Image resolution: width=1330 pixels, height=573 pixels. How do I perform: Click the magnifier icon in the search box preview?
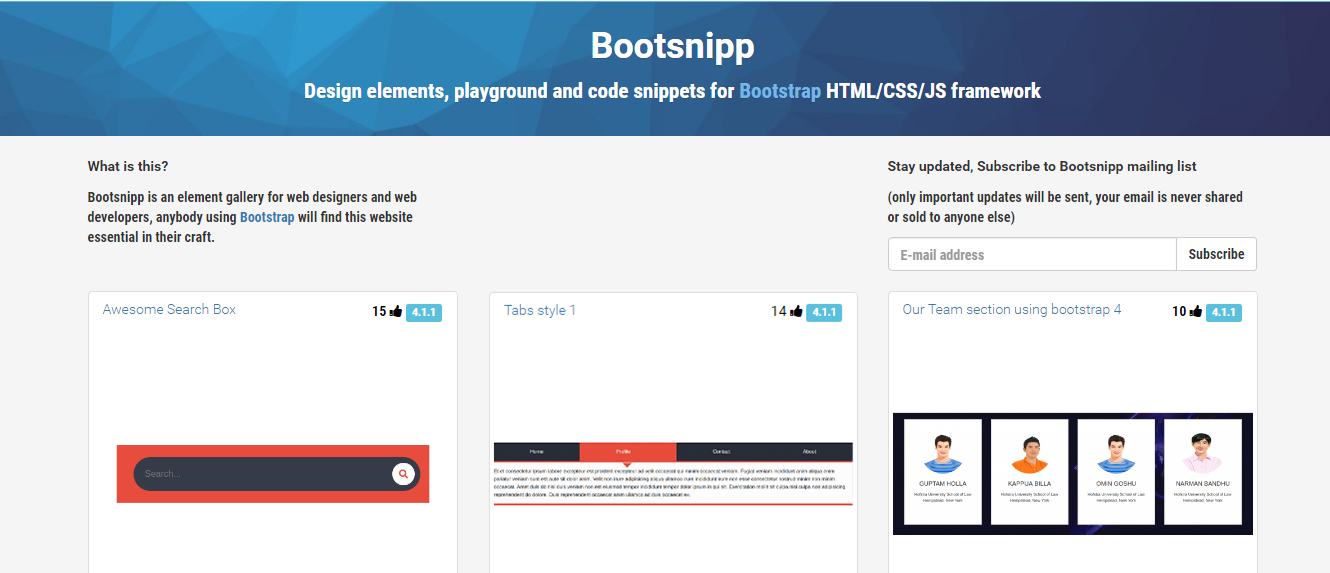click(x=403, y=474)
